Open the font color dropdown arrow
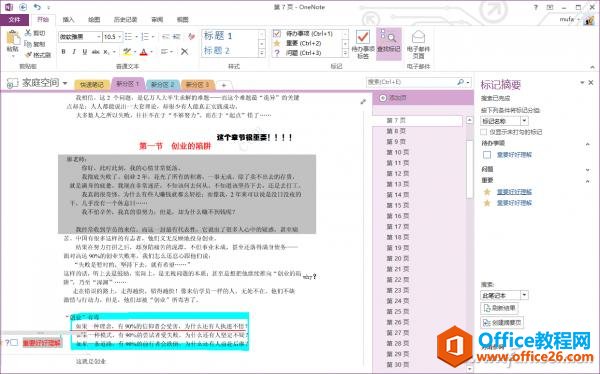 point(152,52)
